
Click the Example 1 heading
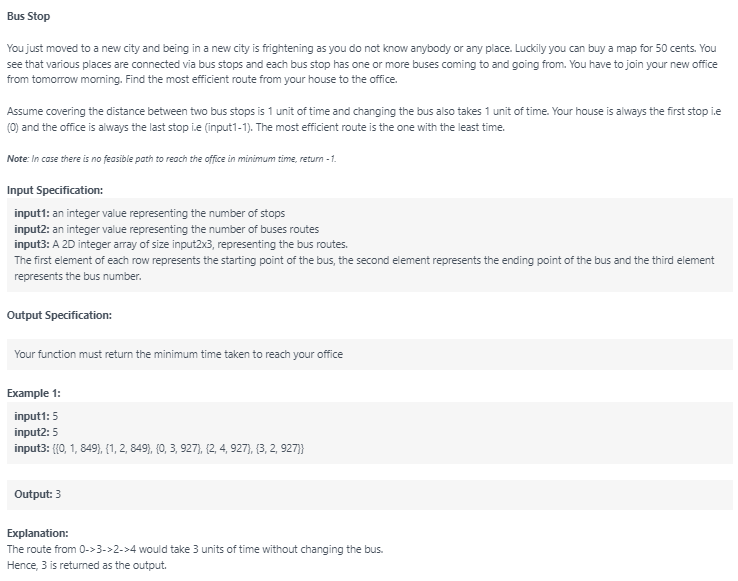[33, 393]
